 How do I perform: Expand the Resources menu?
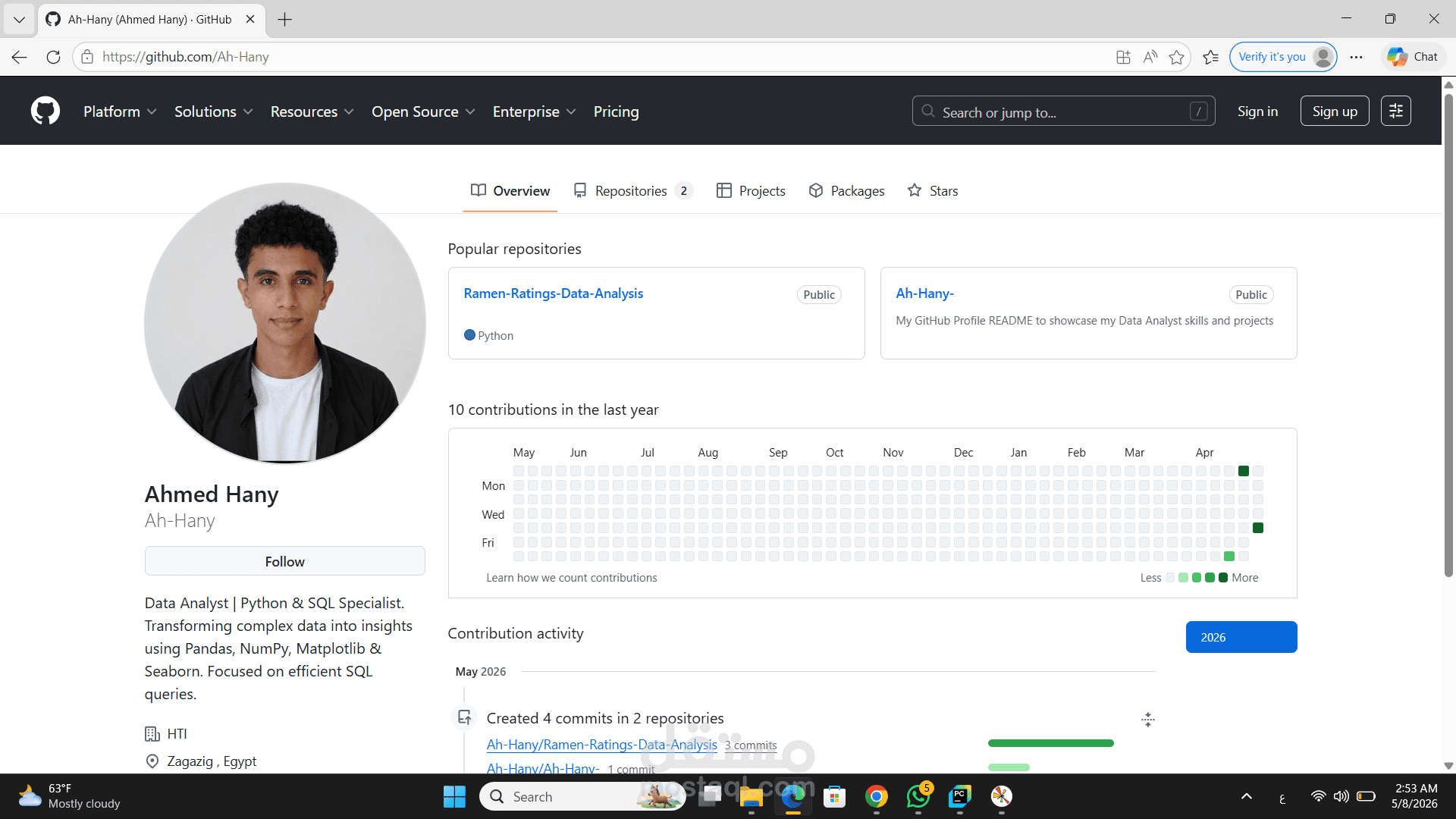tap(312, 111)
